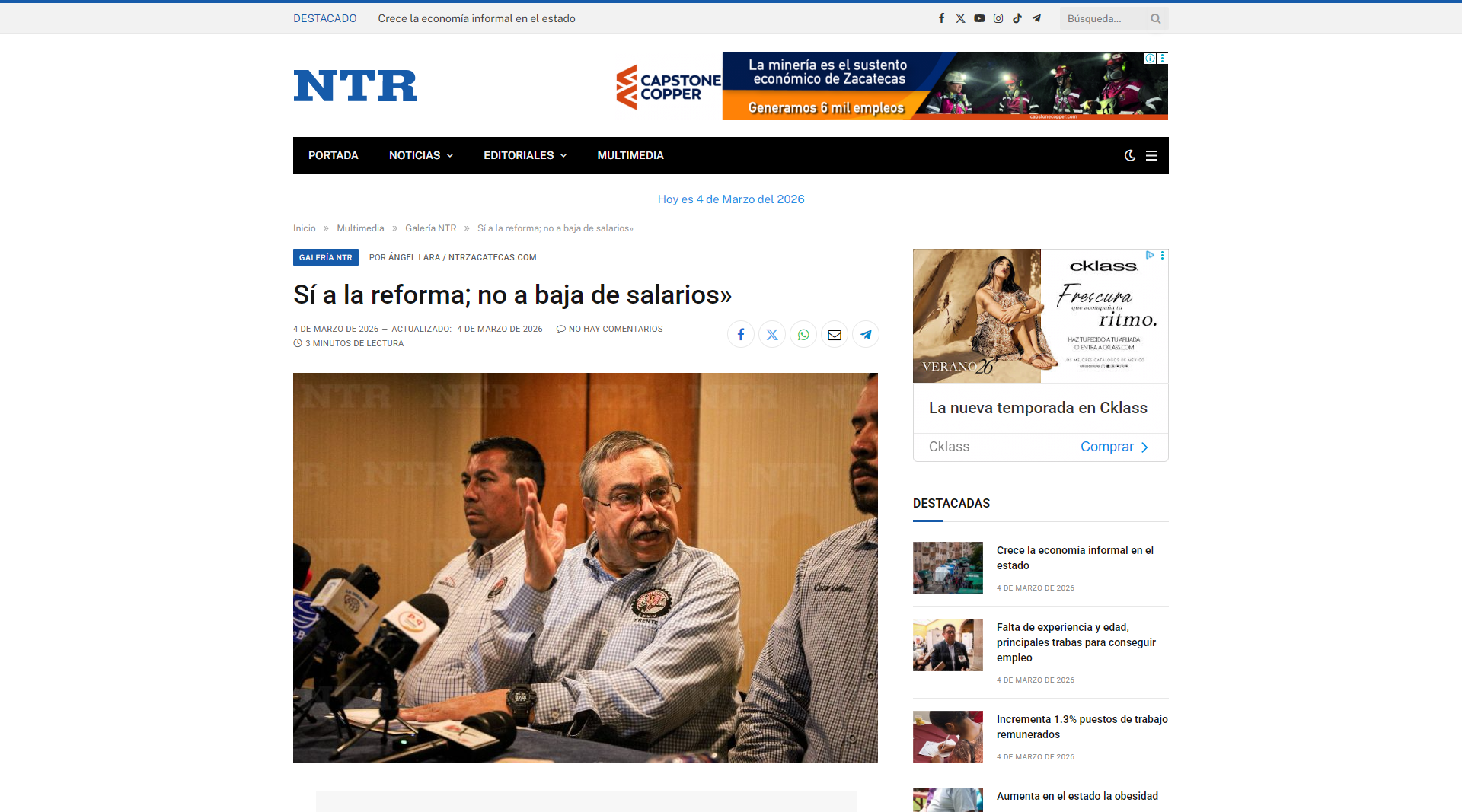Image resolution: width=1462 pixels, height=812 pixels.
Task: Share article via WhatsApp
Action: point(803,334)
